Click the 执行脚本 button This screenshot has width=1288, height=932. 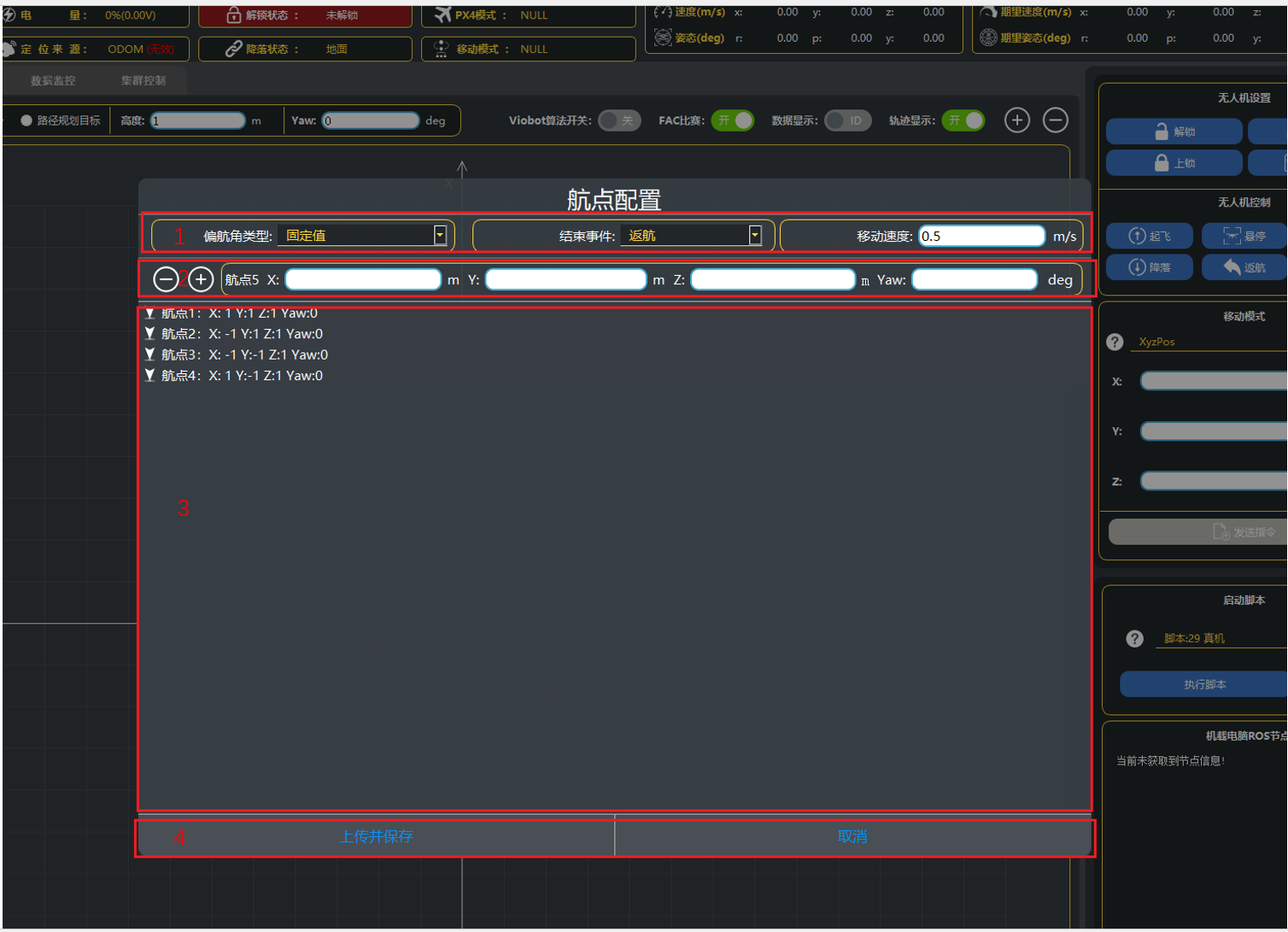point(1204,684)
